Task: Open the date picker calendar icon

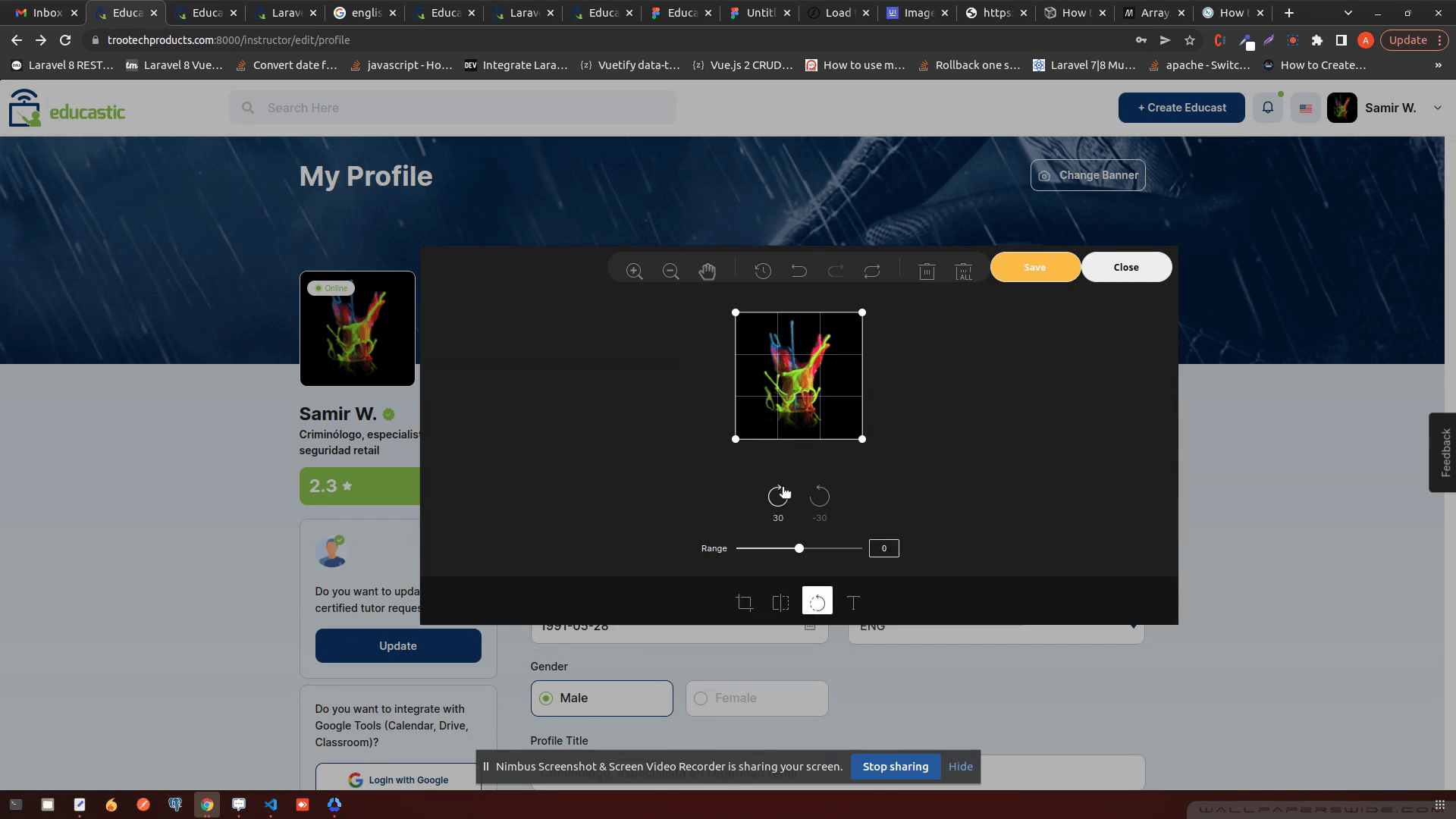Action: [x=810, y=626]
